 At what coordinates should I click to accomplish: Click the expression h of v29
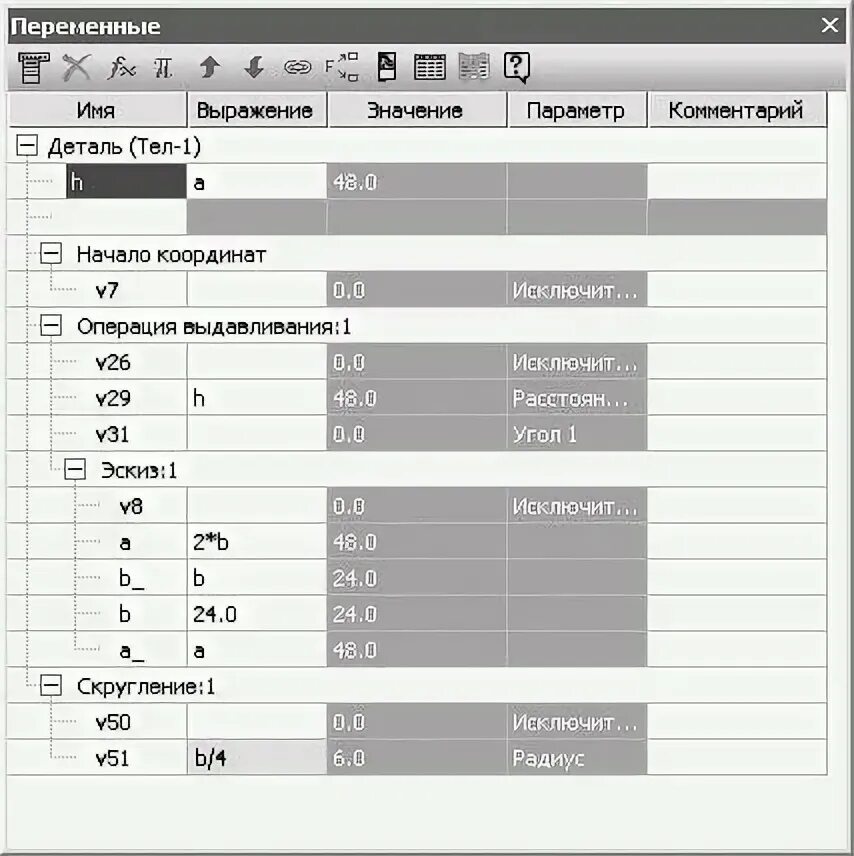click(x=257, y=398)
